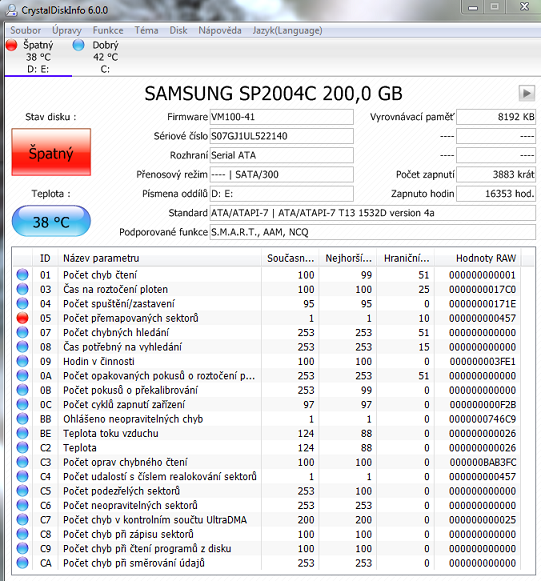Viewport: 541px width, 581px height.
Task: Open the Funkce menu
Action: coord(108,30)
